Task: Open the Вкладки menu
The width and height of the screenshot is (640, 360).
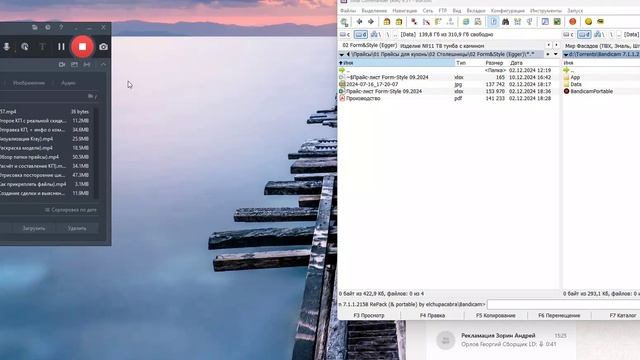Action: tap(476, 11)
